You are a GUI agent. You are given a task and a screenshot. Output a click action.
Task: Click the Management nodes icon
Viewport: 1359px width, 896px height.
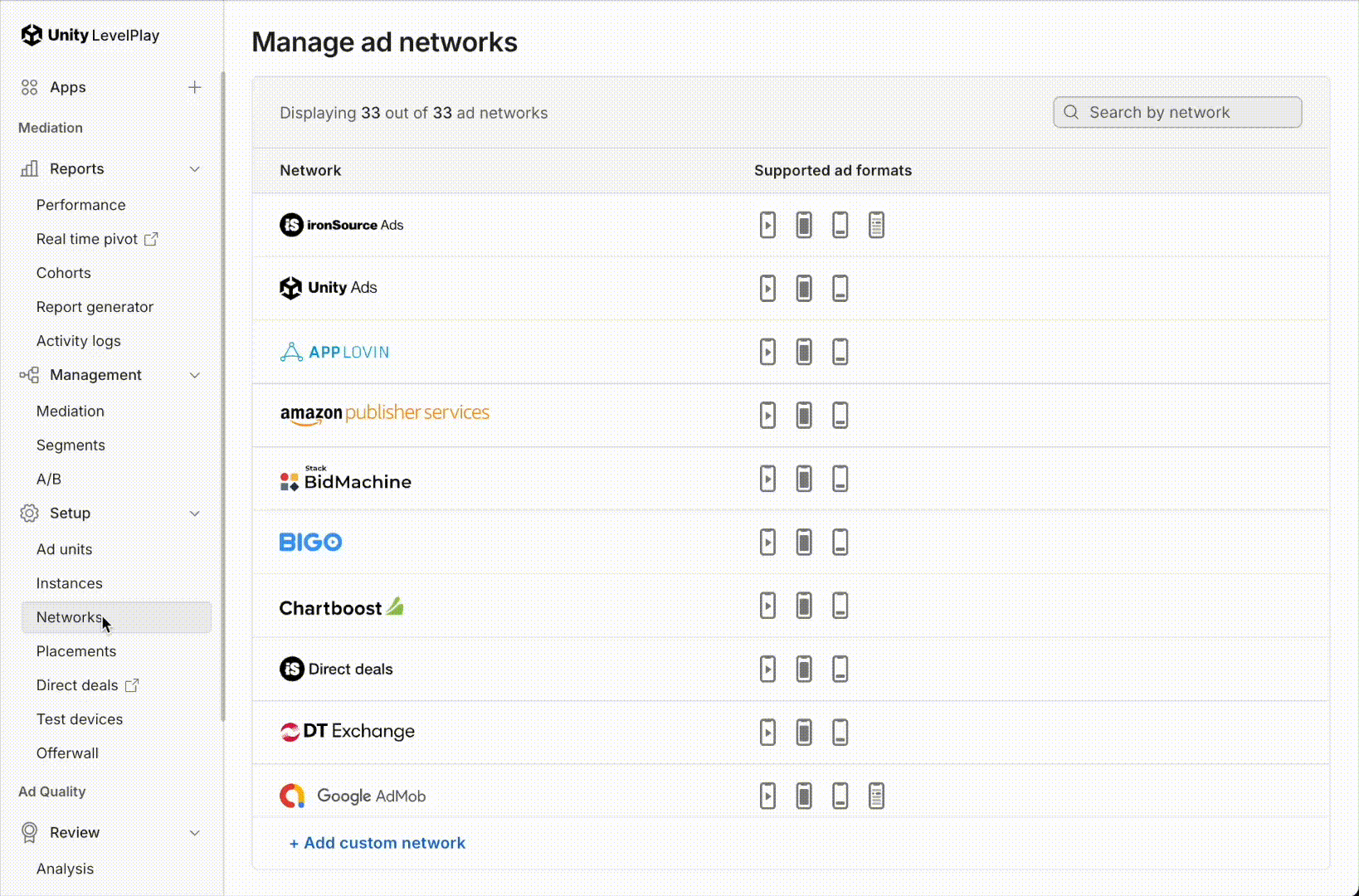(29, 375)
